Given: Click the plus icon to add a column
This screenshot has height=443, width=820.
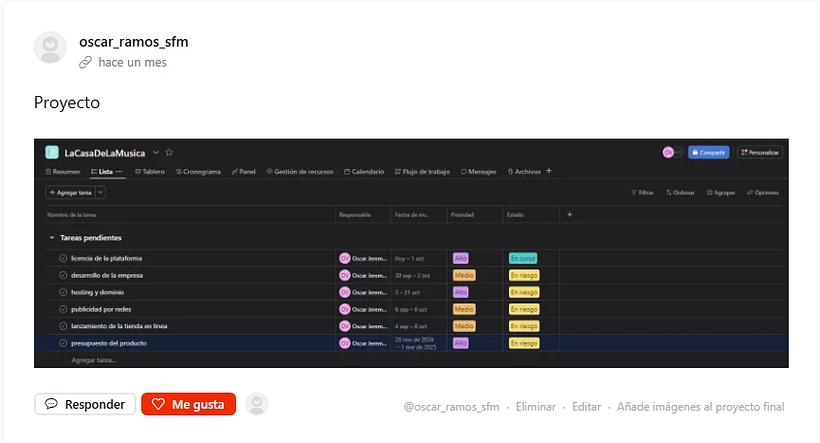Looking at the screenshot, I should pyautogui.click(x=569, y=214).
